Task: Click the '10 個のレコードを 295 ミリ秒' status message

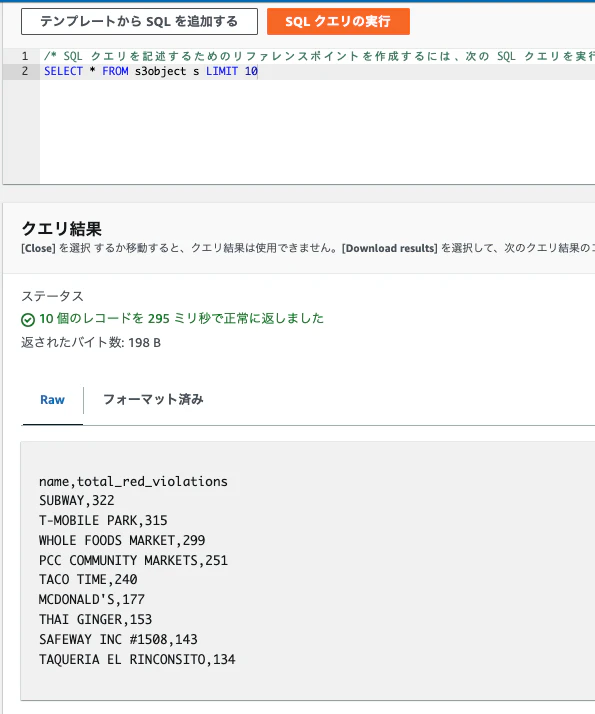Action: (x=181, y=318)
